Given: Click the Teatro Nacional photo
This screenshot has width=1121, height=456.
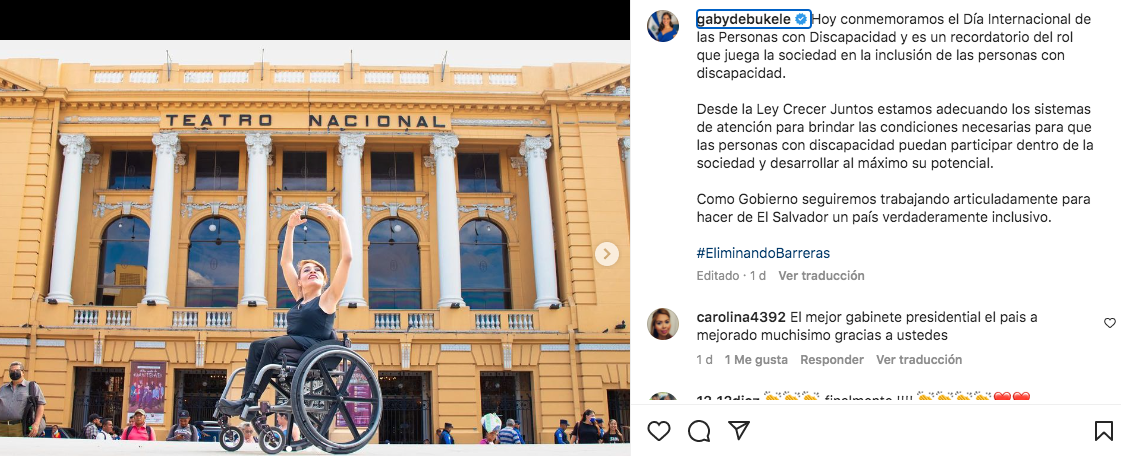Looking at the screenshot, I should pos(315,247).
